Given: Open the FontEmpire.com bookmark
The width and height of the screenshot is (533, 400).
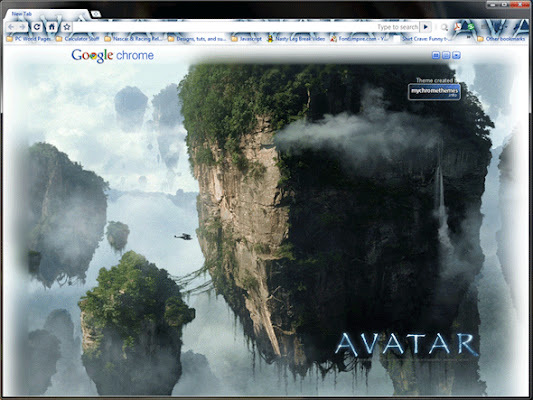Looking at the screenshot, I should point(359,39).
